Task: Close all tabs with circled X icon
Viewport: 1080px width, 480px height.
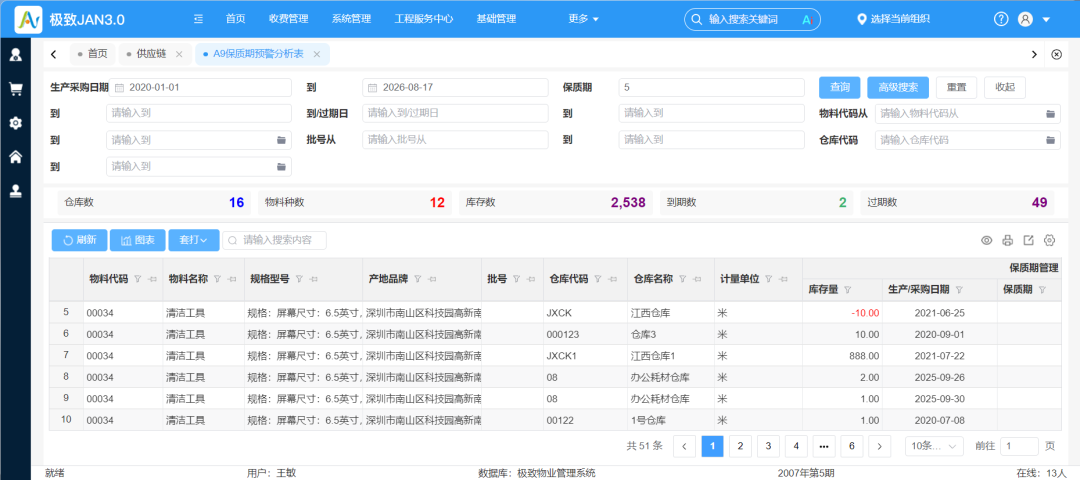Action: point(1057,54)
